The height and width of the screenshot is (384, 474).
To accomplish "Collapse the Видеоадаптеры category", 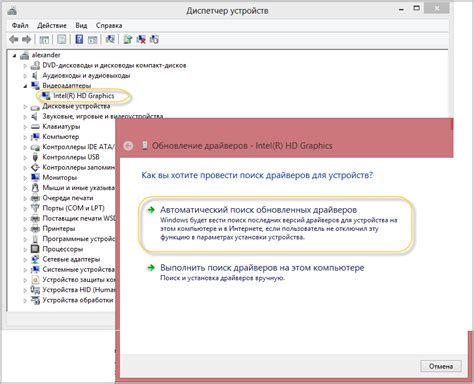I will tap(25, 86).
